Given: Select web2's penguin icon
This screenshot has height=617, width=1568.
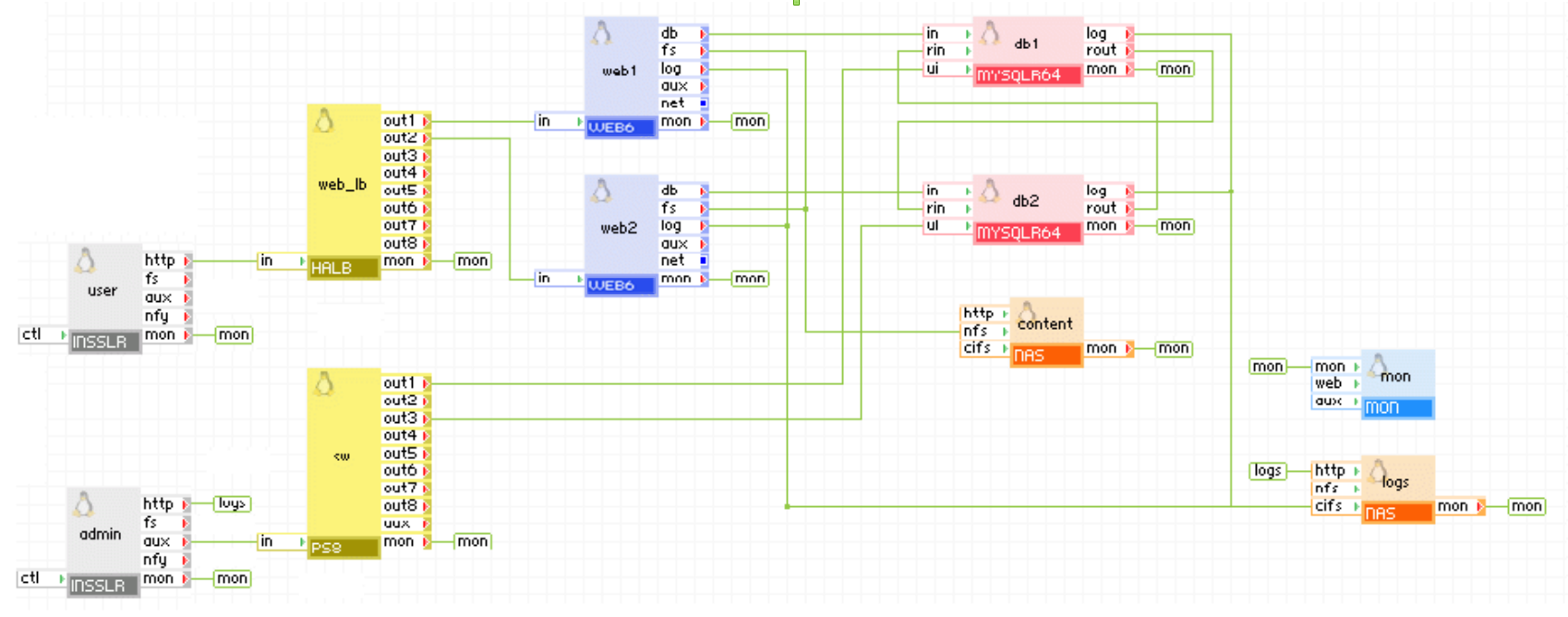Looking at the screenshot, I should click(601, 191).
